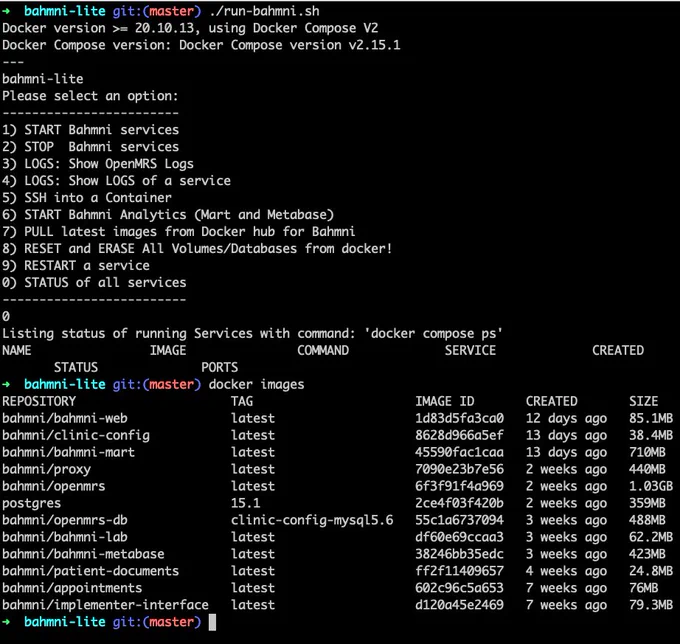This screenshot has width=680, height=644.
Task: Click the size value '24.8MB'
Action: point(651,571)
